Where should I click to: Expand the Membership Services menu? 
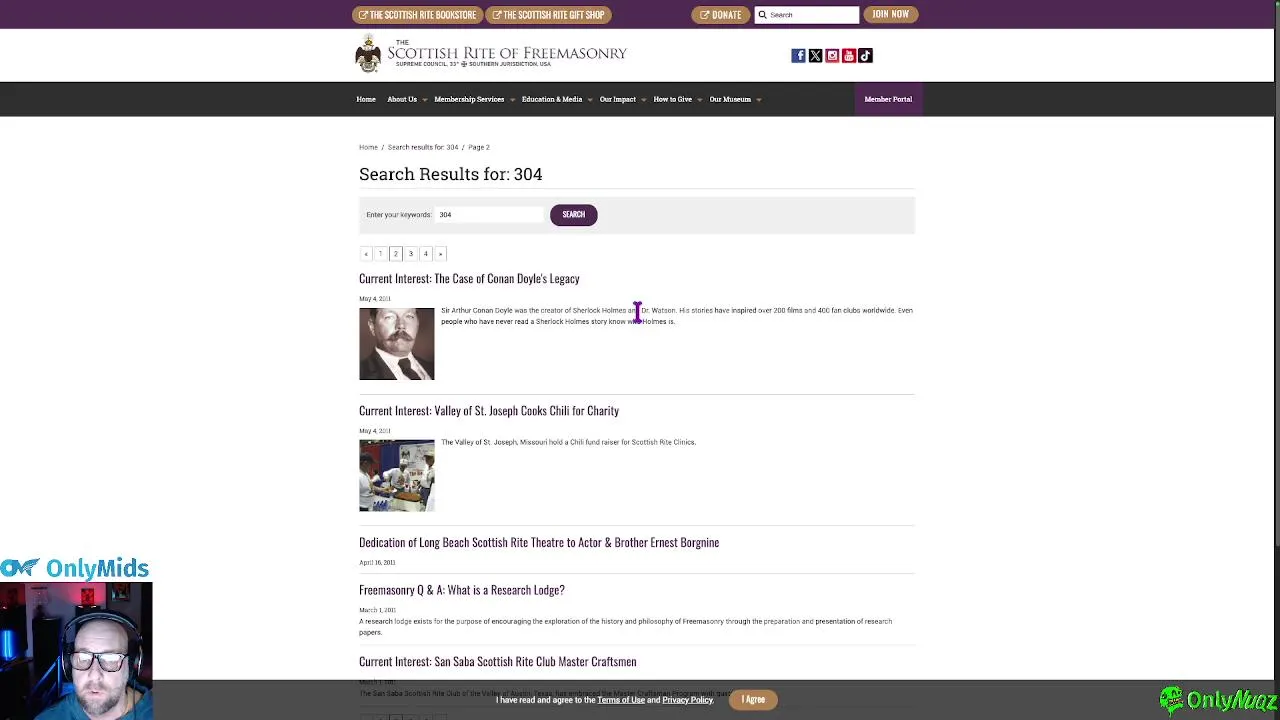coord(474,99)
